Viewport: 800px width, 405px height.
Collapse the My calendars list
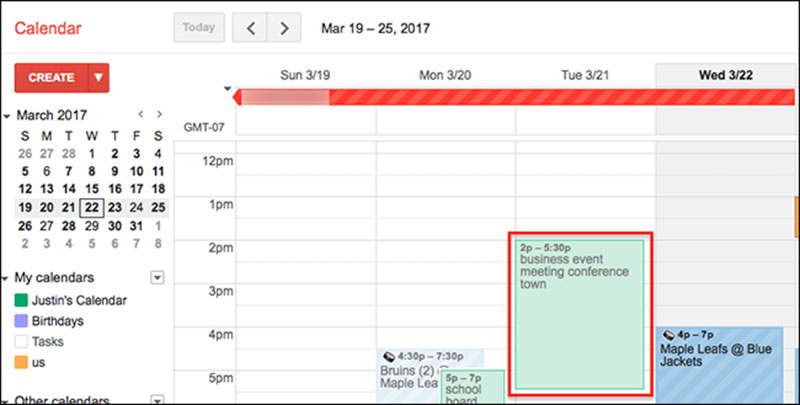[x=7, y=278]
